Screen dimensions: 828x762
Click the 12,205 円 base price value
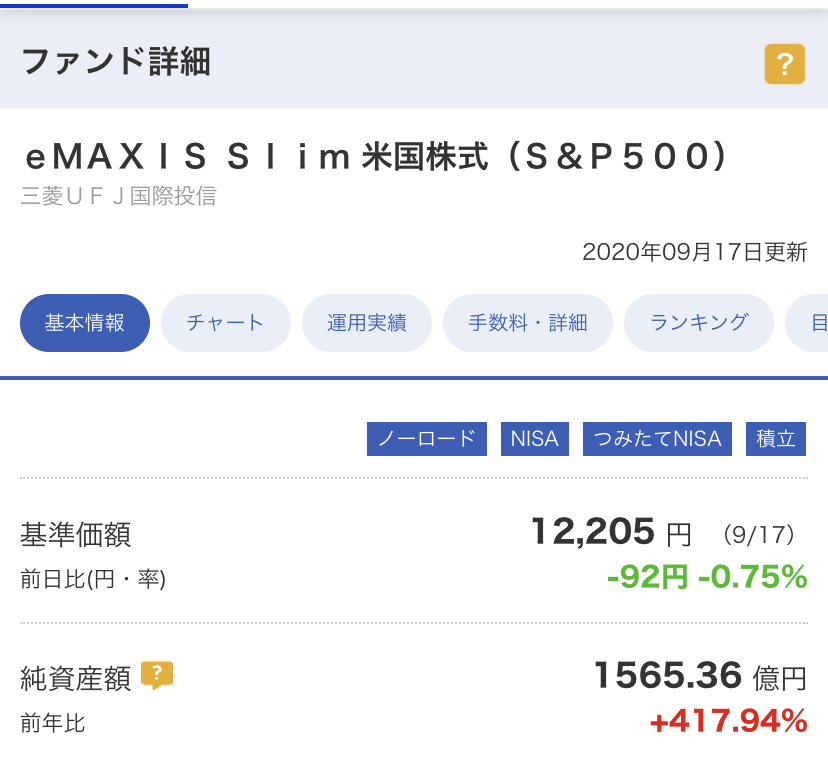pyautogui.click(x=611, y=532)
